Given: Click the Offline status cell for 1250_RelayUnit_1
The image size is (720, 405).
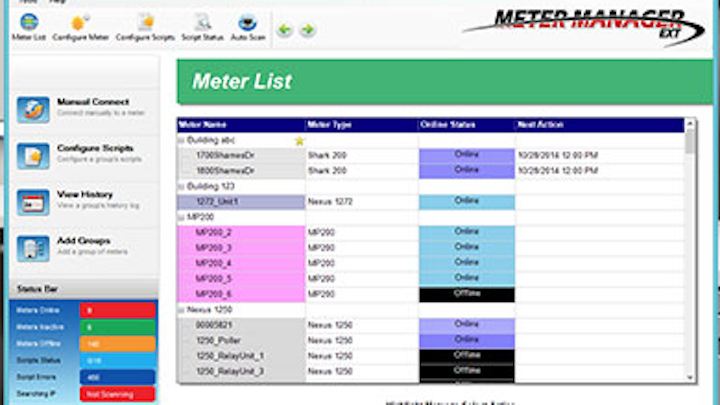Looking at the screenshot, I should tap(467, 356).
